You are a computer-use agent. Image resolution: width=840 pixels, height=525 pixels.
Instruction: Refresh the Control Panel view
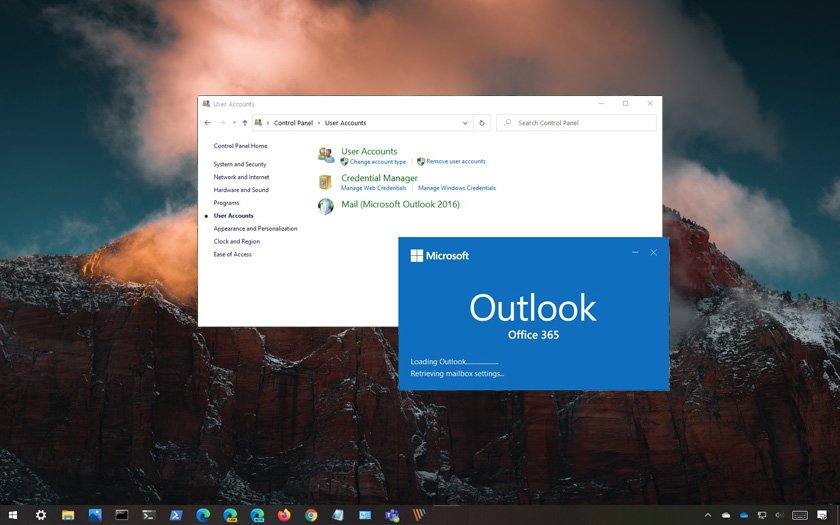click(482, 123)
